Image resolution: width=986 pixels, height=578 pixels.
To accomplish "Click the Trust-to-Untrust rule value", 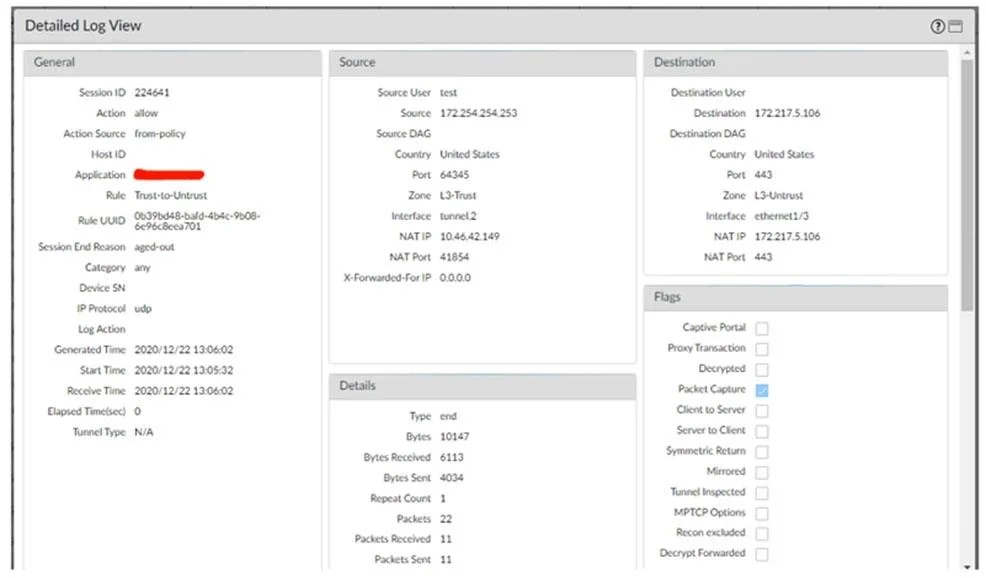I will 170,196.
